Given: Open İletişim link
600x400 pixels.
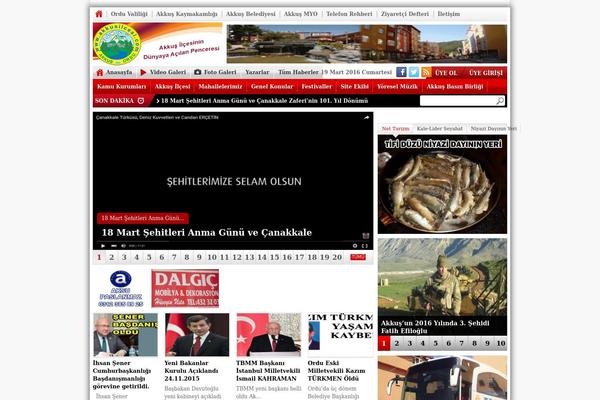Looking at the screenshot, I should point(449,14).
